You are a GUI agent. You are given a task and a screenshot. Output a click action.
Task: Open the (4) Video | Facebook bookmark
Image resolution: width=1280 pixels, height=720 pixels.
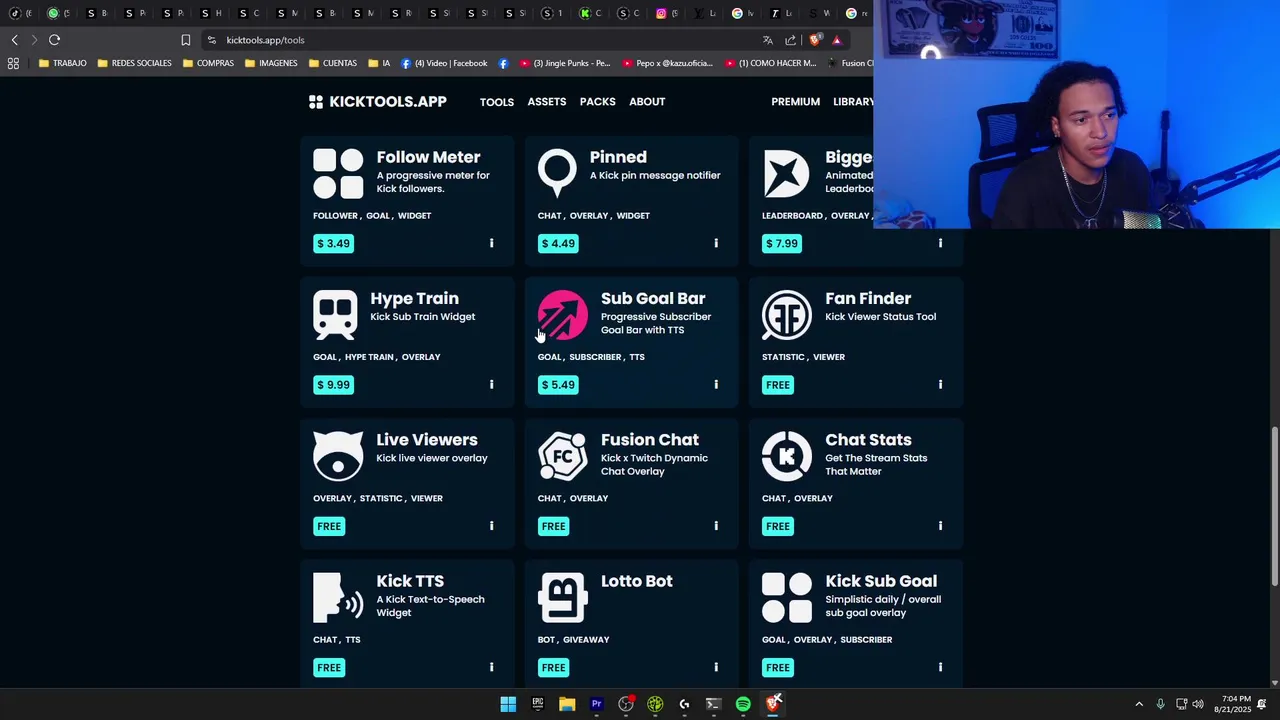pos(444,63)
